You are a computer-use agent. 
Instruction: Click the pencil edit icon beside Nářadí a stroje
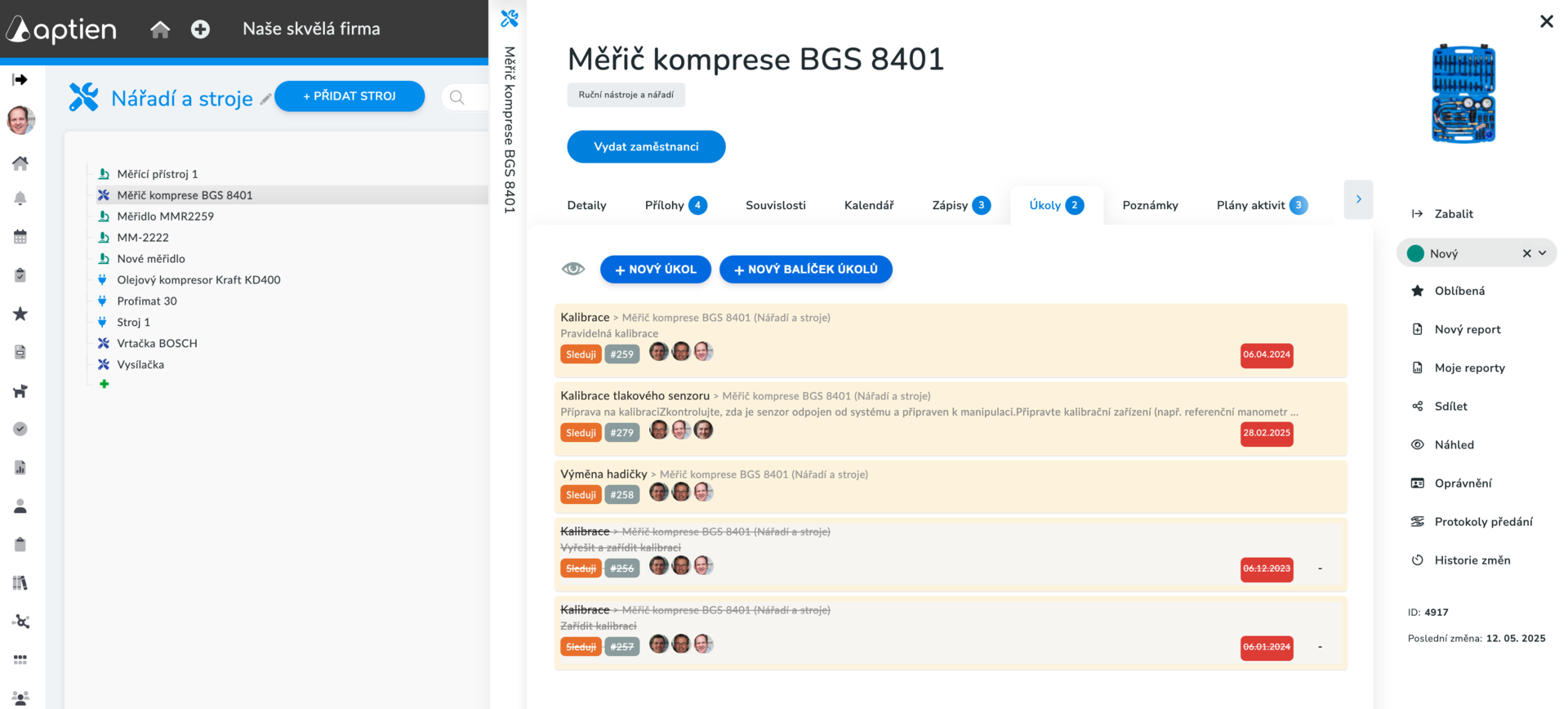265,99
